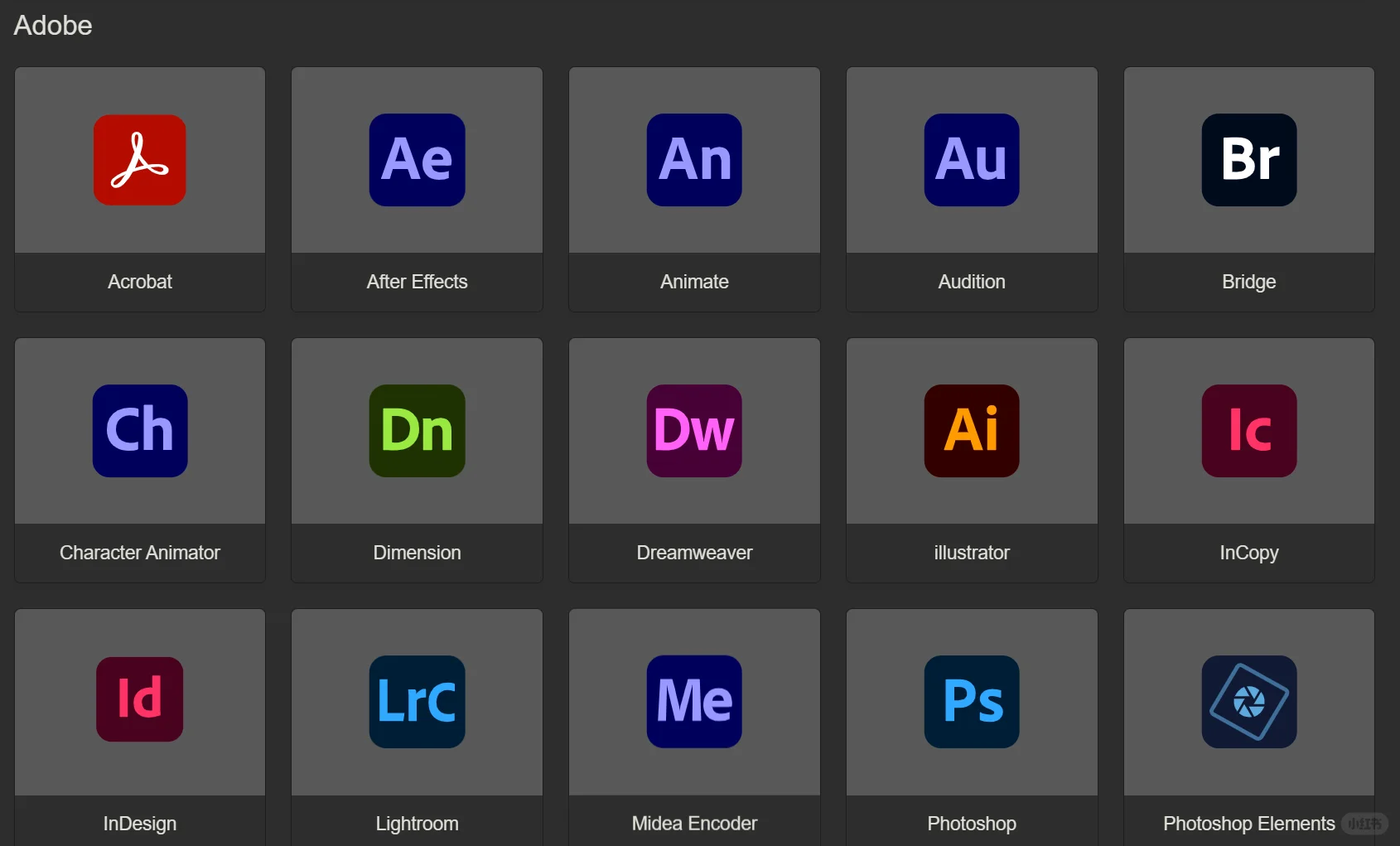1400x846 pixels.
Task: Click the 'Adobe' section heading
Action: pyautogui.click(x=53, y=26)
